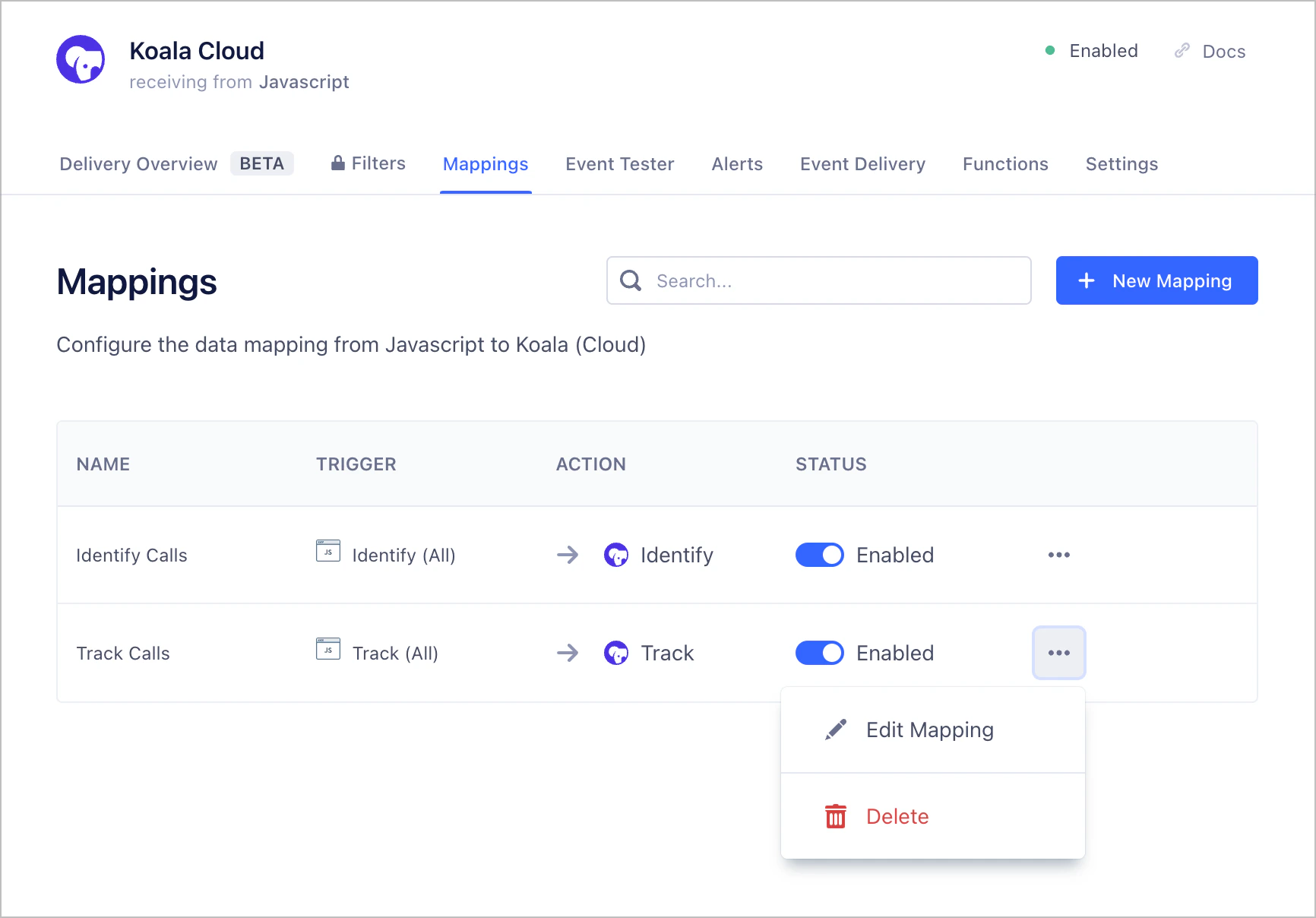Click the red trash icon for Delete

click(836, 816)
